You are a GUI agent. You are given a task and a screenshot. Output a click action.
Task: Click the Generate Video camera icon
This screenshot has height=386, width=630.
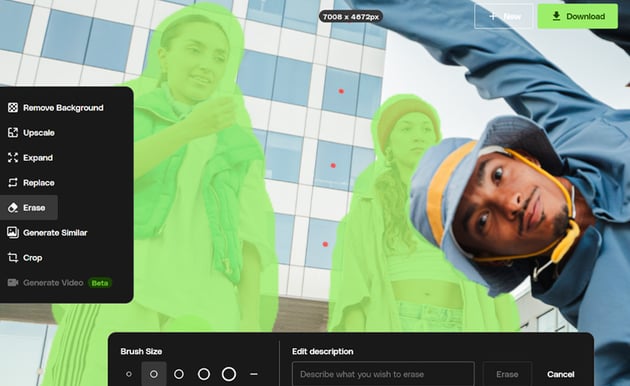(13, 283)
